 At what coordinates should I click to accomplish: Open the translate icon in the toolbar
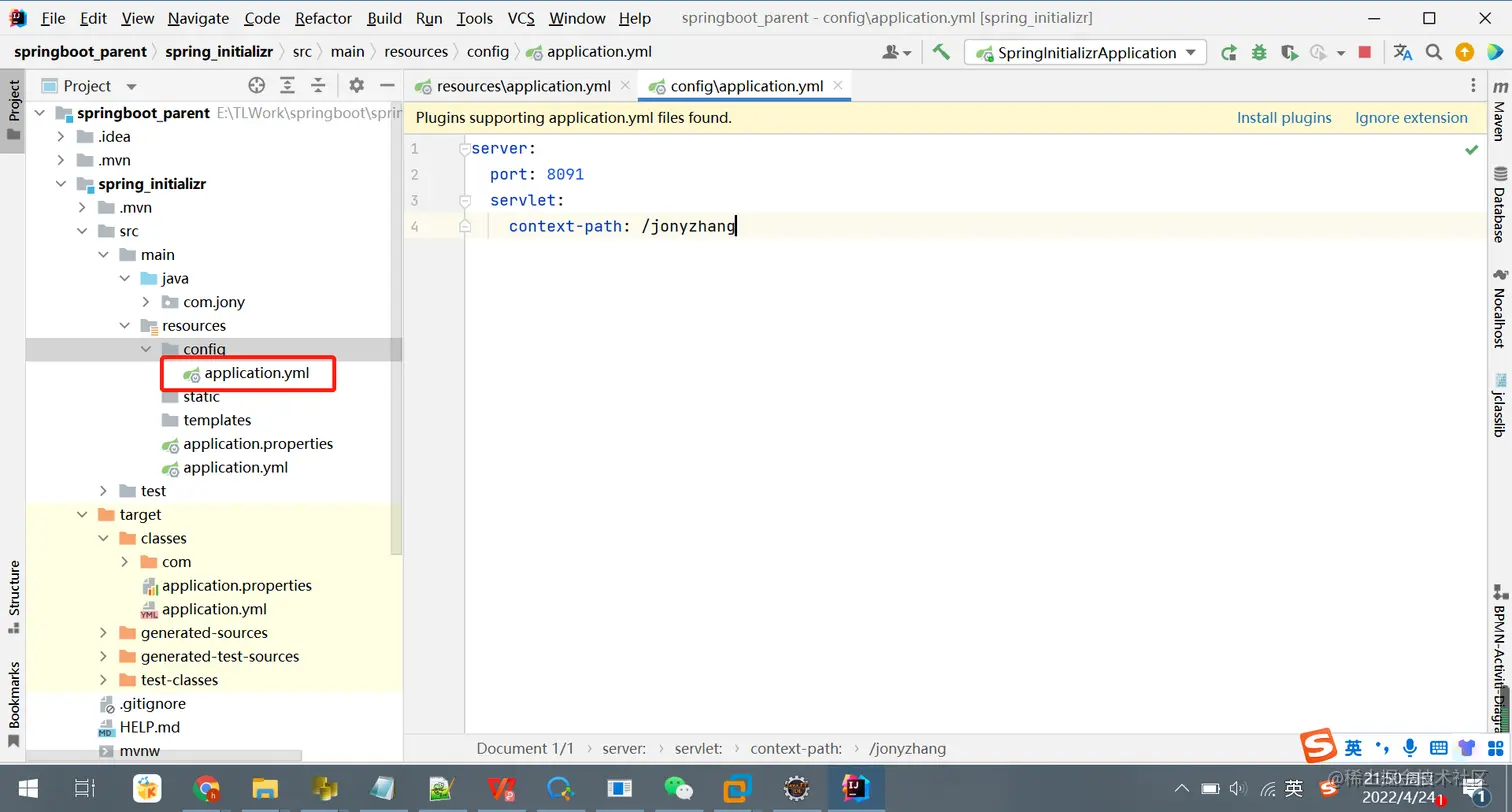(x=1403, y=52)
